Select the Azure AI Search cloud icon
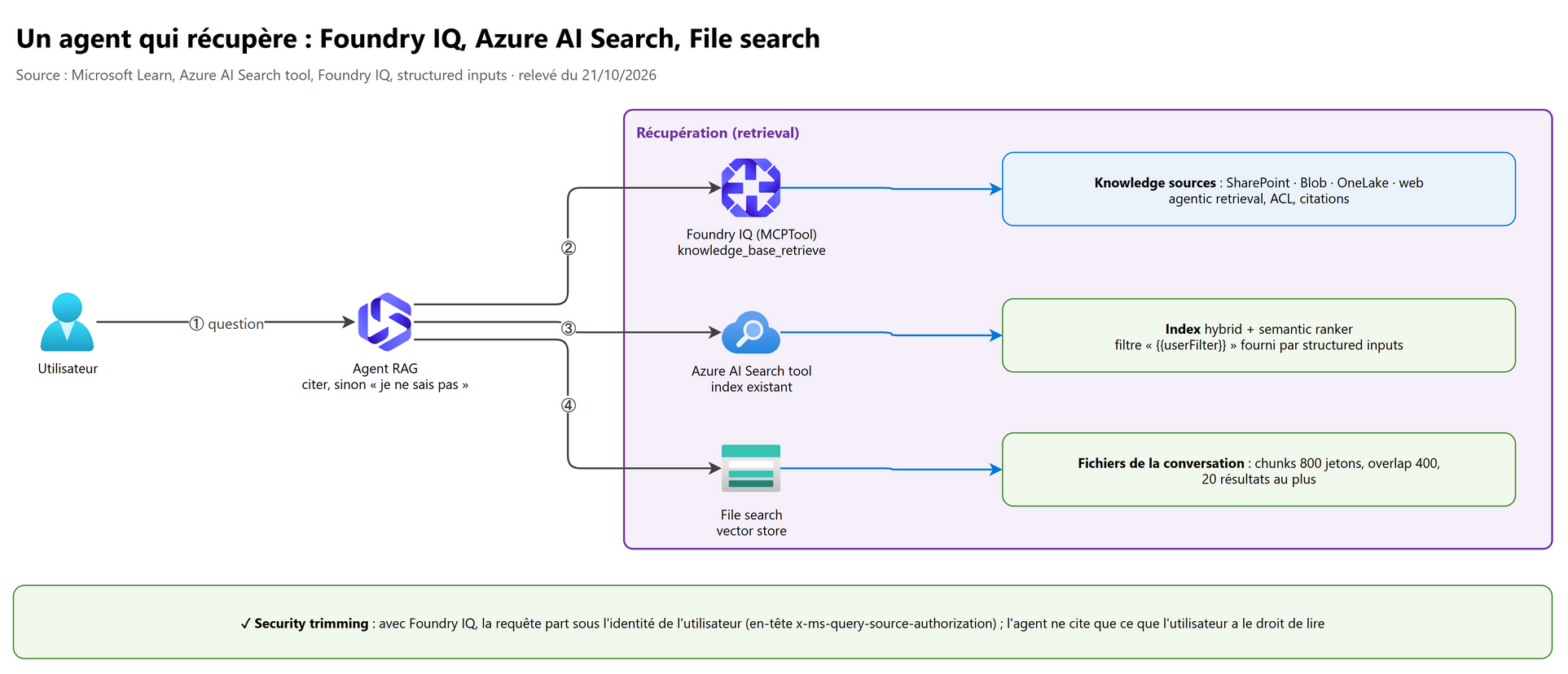The height and width of the screenshot is (674, 1568). point(751,332)
